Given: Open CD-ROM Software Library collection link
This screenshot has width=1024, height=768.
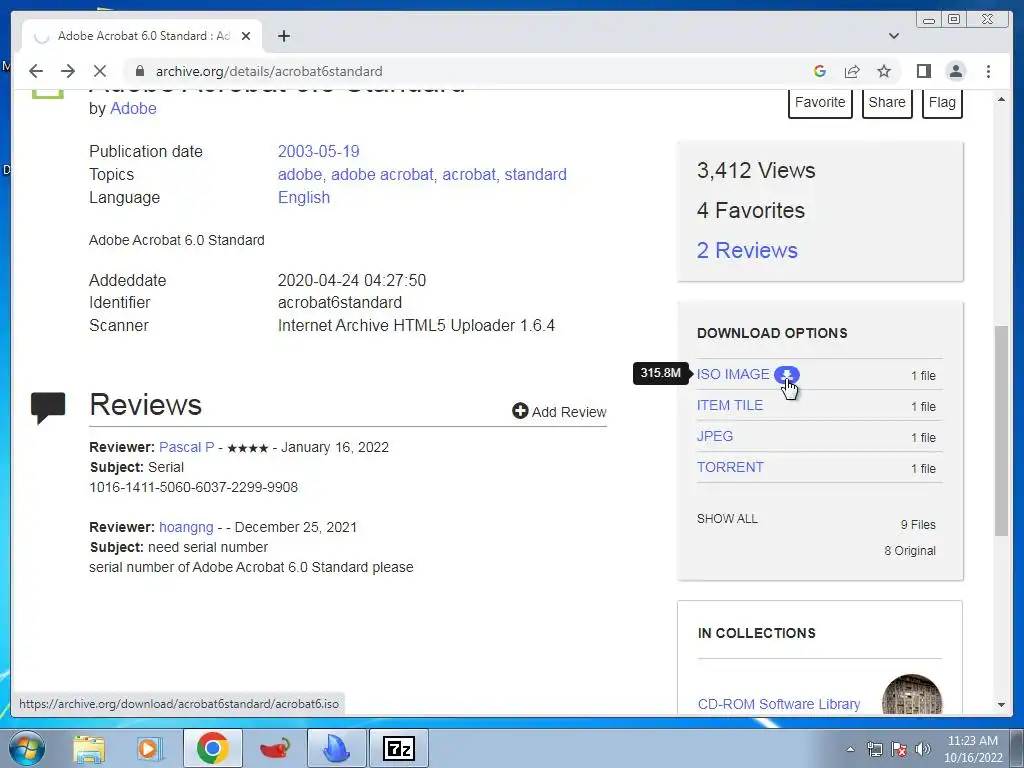Looking at the screenshot, I should point(778,704).
